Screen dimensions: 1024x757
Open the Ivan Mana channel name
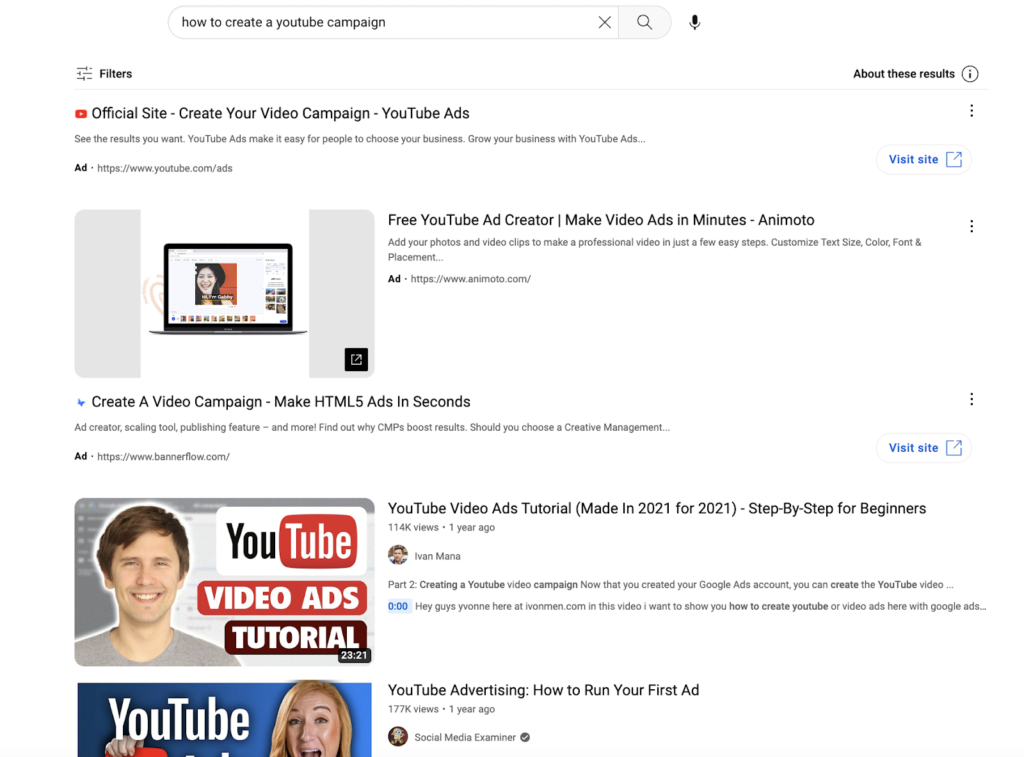pyautogui.click(x=438, y=556)
